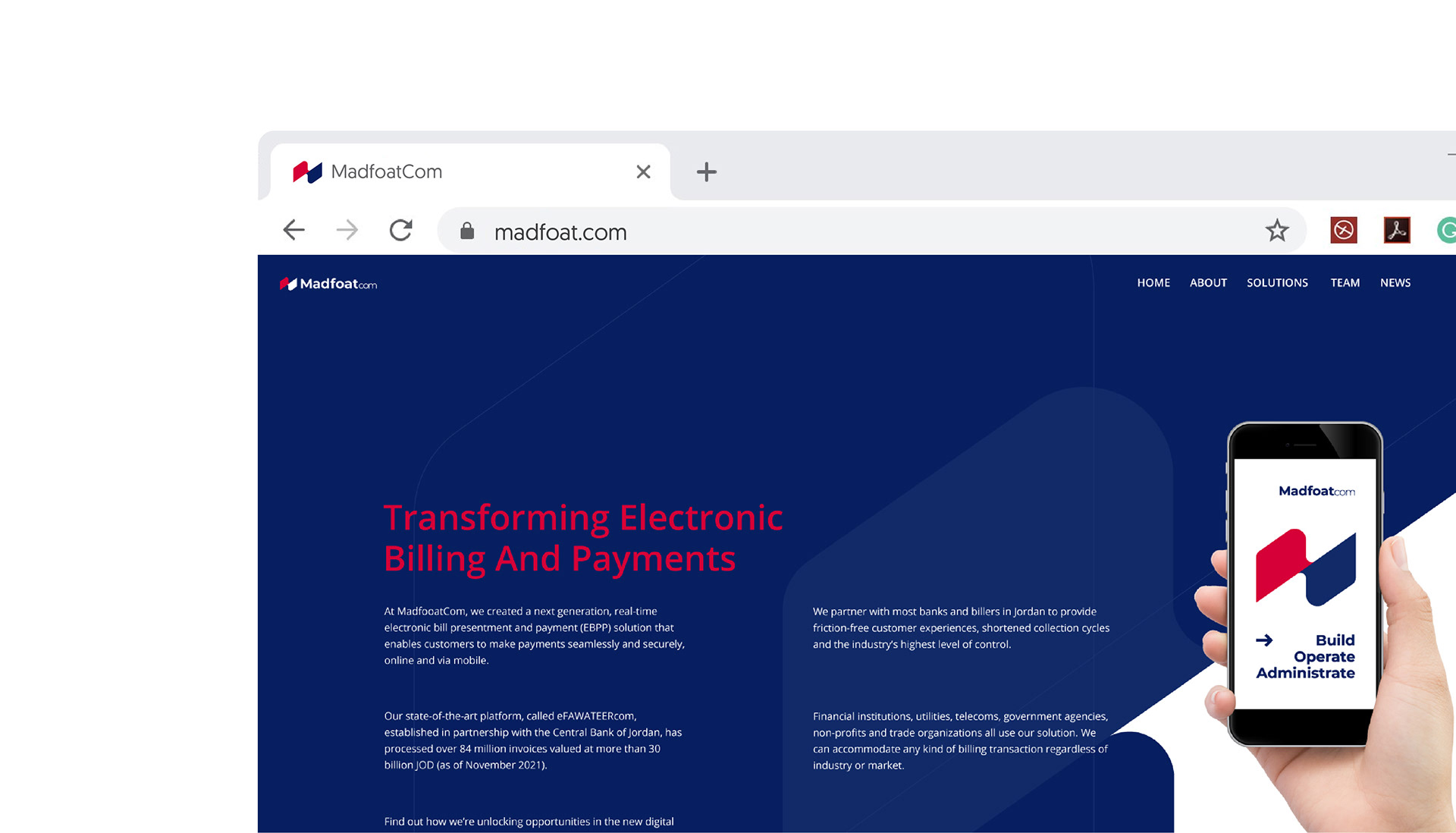Open the TEAM navigation link

[1345, 283]
